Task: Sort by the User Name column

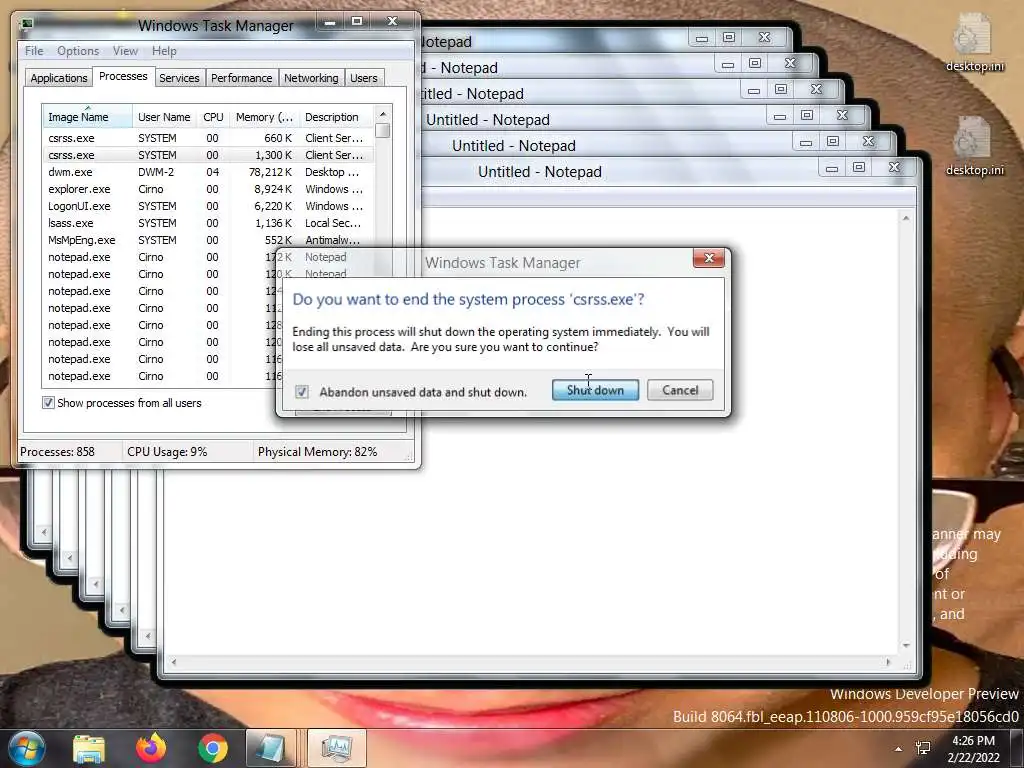Action: [x=165, y=117]
